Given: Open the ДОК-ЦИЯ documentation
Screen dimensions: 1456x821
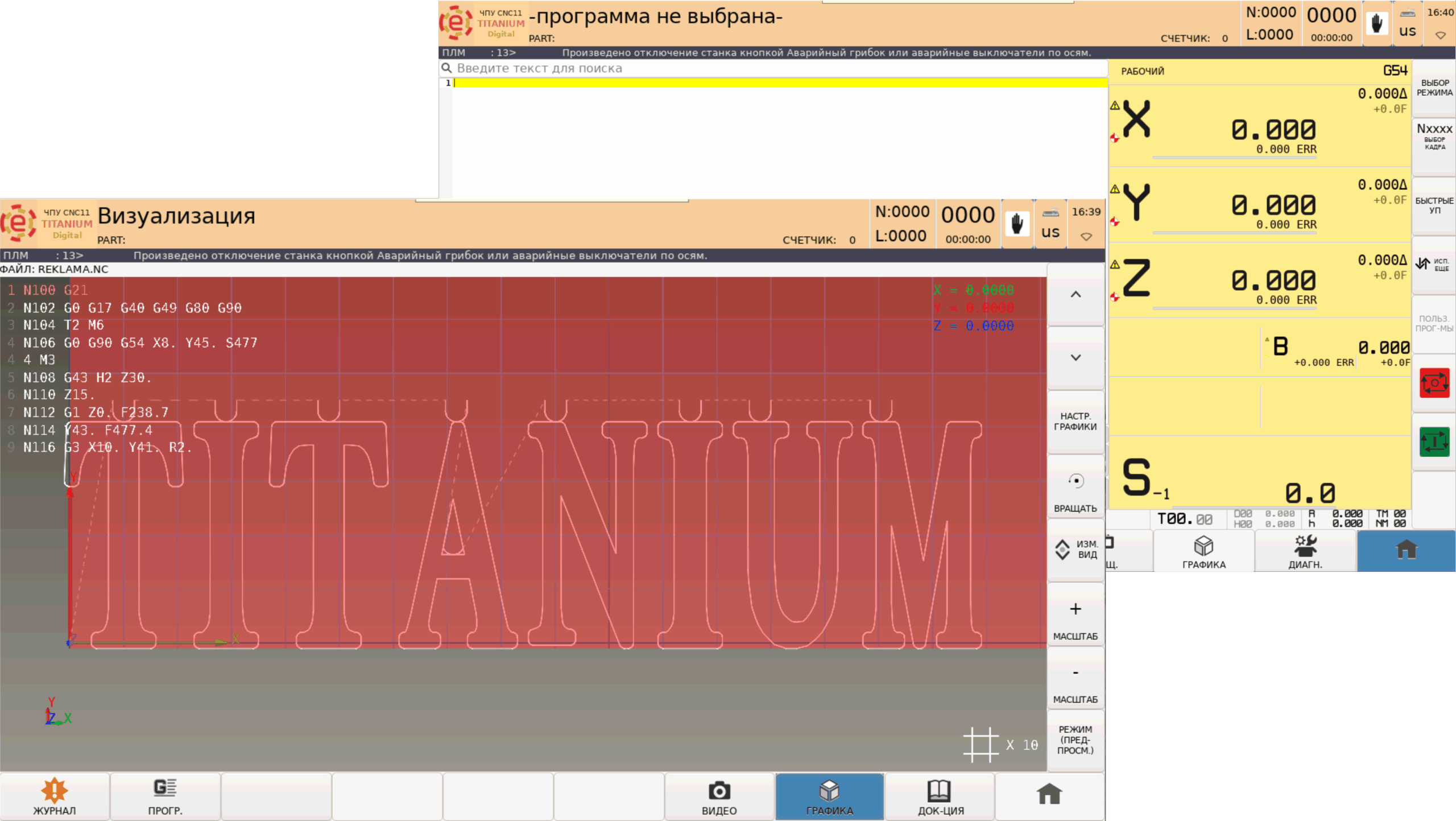Looking at the screenshot, I should (940, 797).
